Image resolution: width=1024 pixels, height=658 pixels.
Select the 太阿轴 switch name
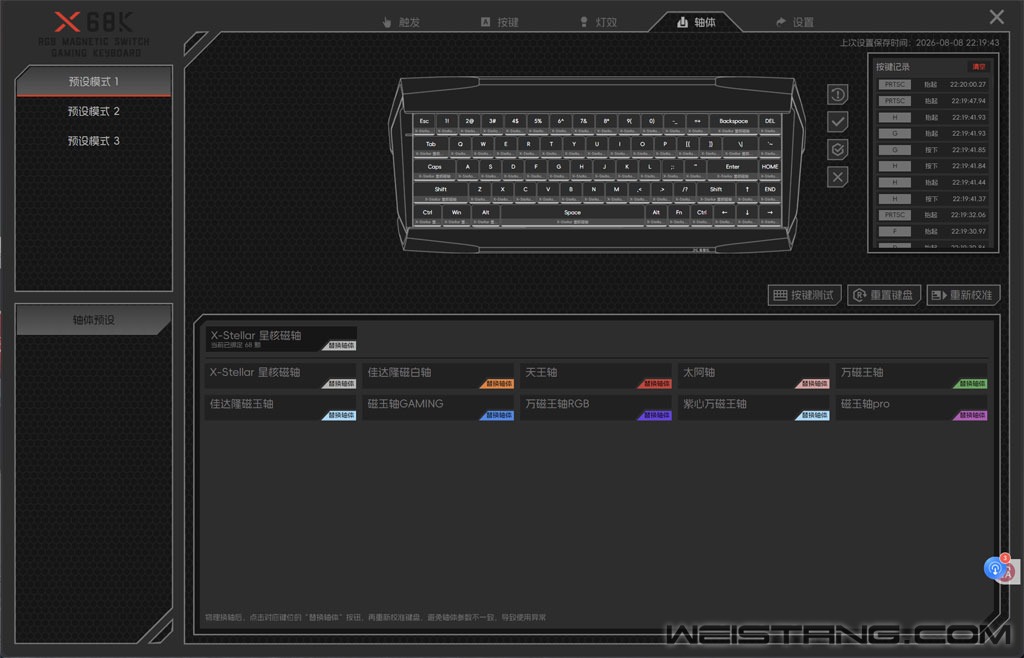point(699,372)
